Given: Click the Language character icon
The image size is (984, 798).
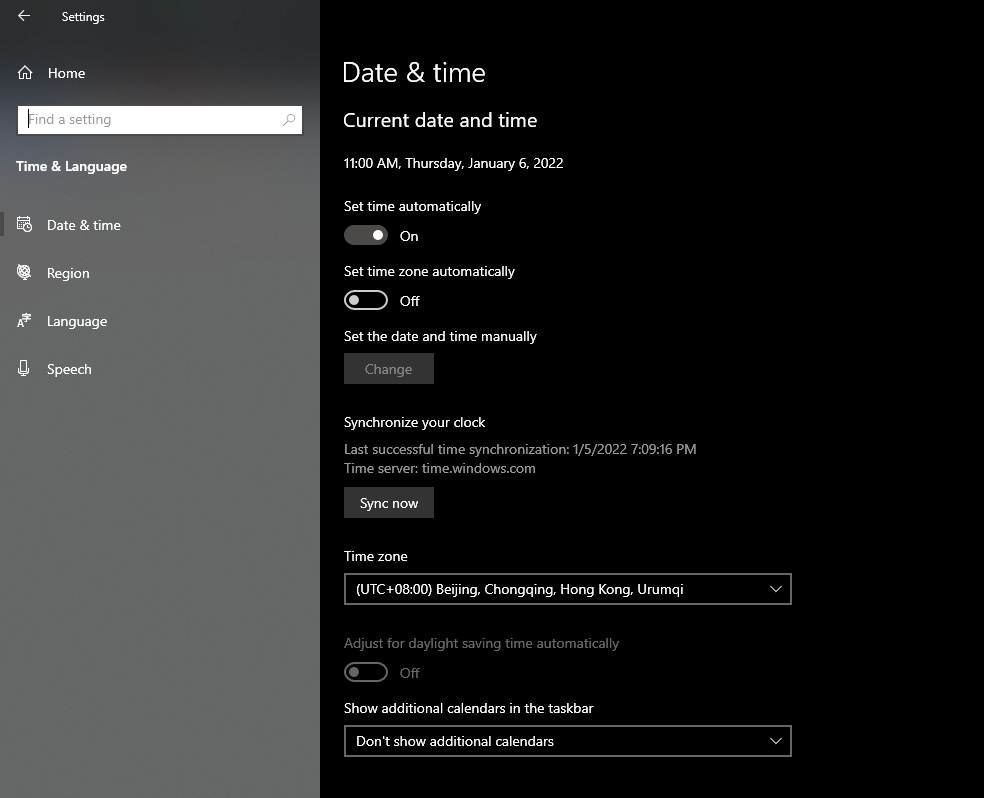Looking at the screenshot, I should (24, 321).
